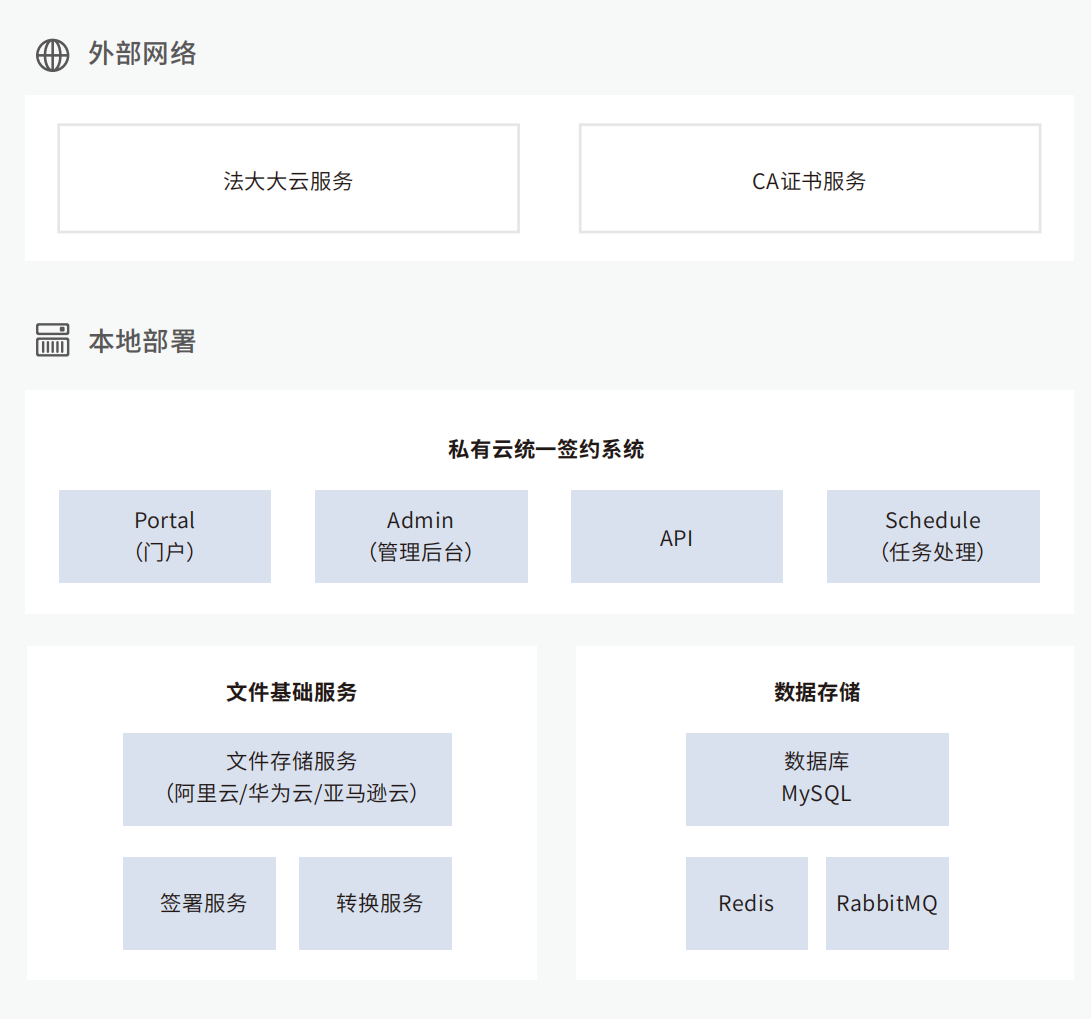Select the 法大大云服务 box

tap(289, 179)
